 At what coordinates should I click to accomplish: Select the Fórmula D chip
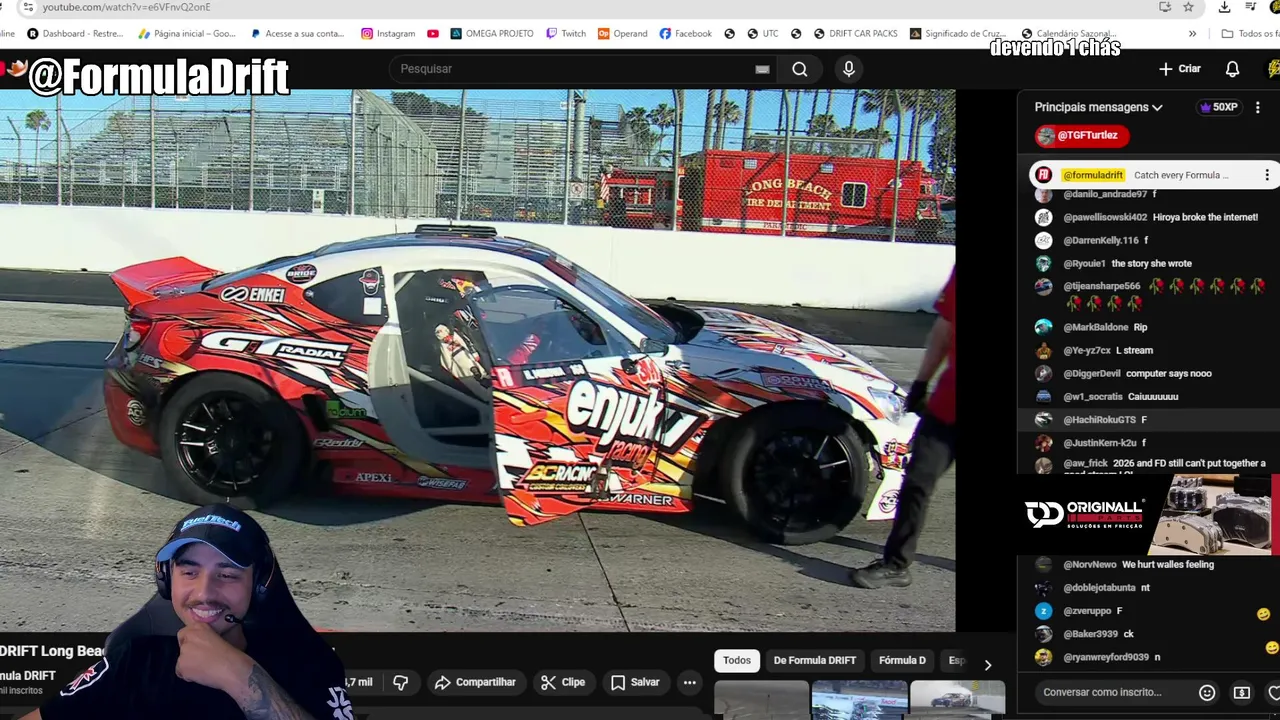point(902,660)
